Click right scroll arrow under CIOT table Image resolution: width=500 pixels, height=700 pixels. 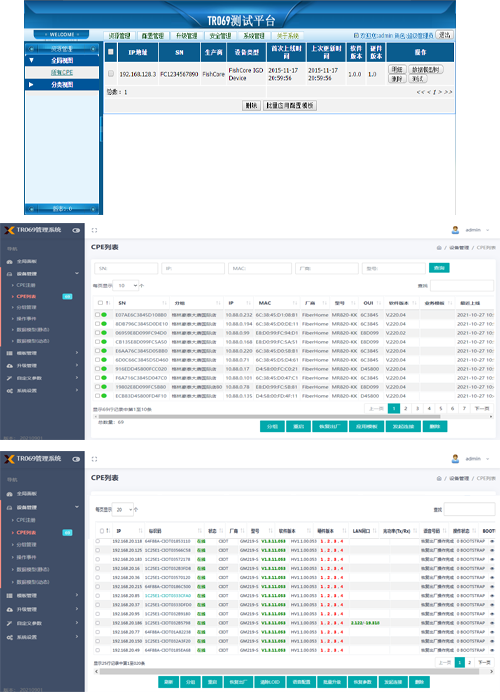click(492, 671)
